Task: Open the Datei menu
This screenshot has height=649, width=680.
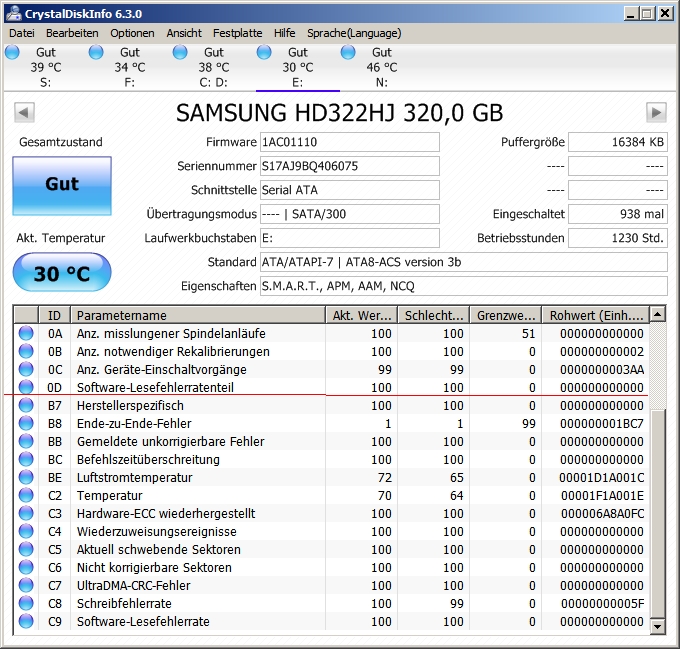Action: (22, 33)
